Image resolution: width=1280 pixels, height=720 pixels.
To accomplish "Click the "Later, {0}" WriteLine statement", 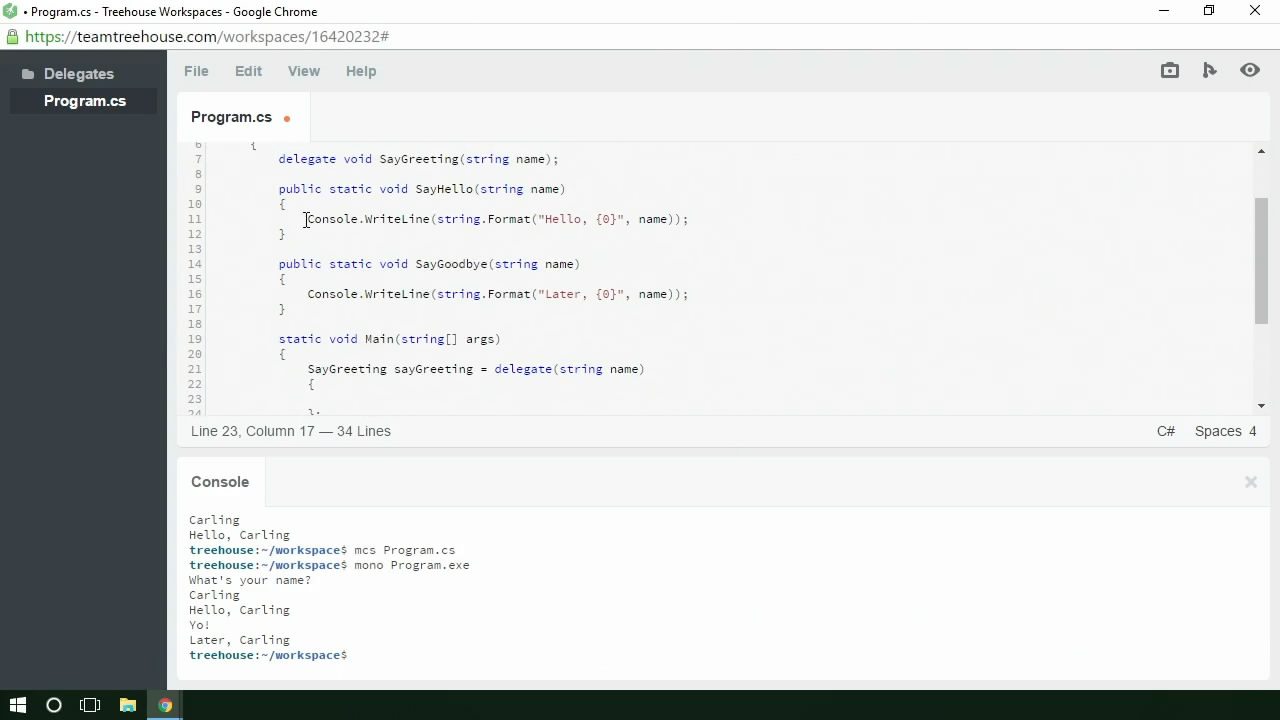I will click(498, 294).
